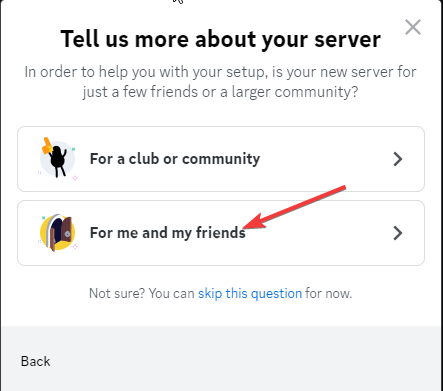Viewport: 443px width, 391px height.
Task: Click the word 'friends' in the second option
Action: pyautogui.click(x=220, y=232)
